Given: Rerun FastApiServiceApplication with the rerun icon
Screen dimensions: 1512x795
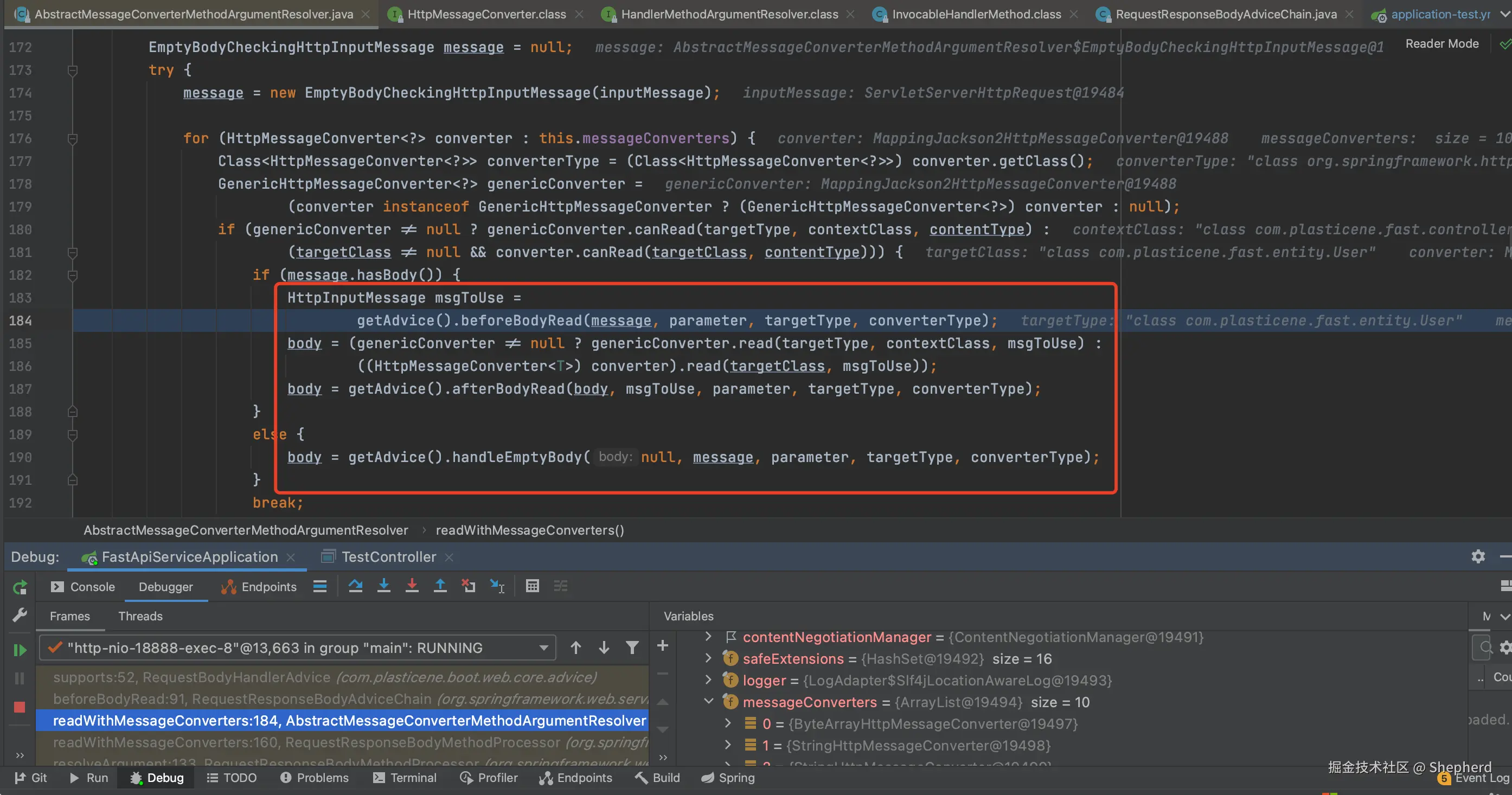Looking at the screenshot, I should [20, 587].
